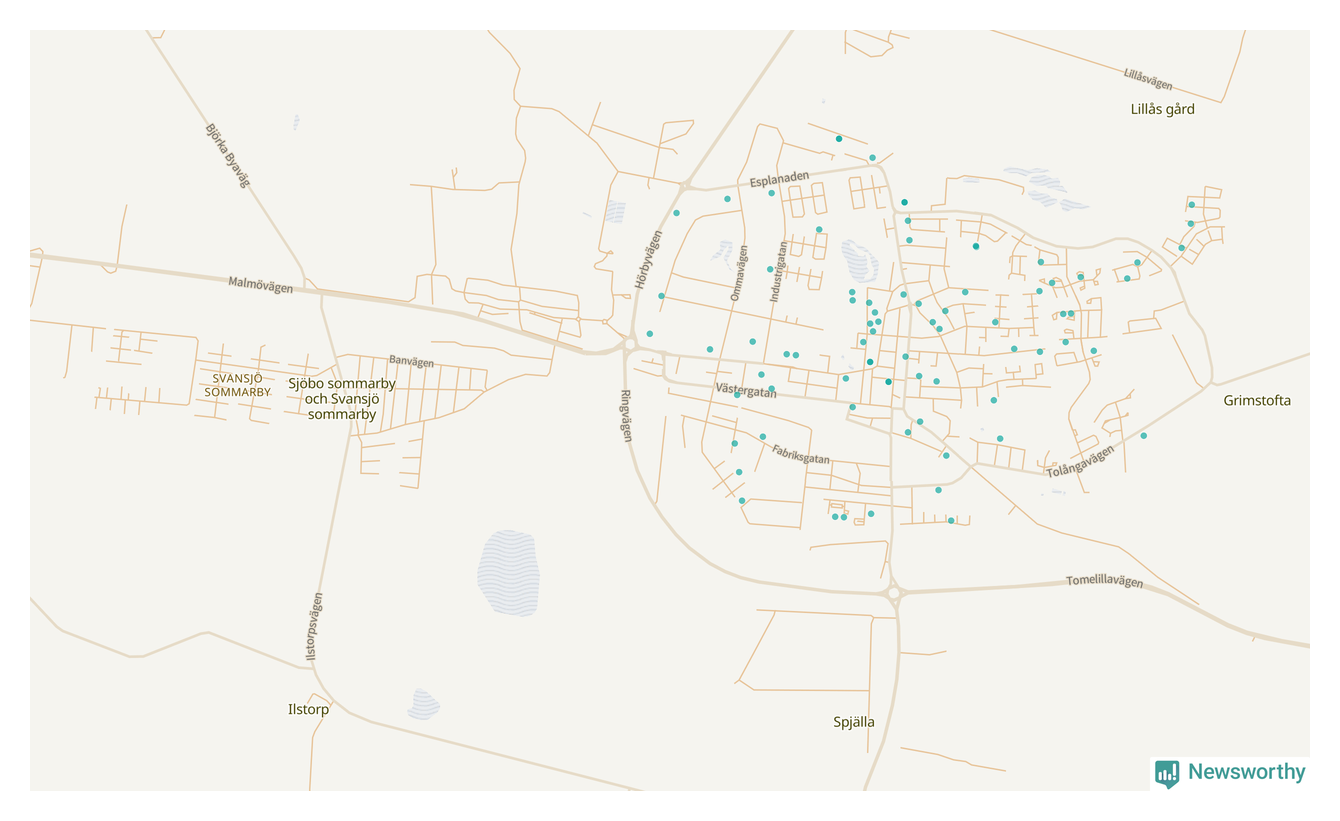Screen dimensions: 1340x821
Task: Click the Tolångavägen road label
Action: coord(1079,462)
